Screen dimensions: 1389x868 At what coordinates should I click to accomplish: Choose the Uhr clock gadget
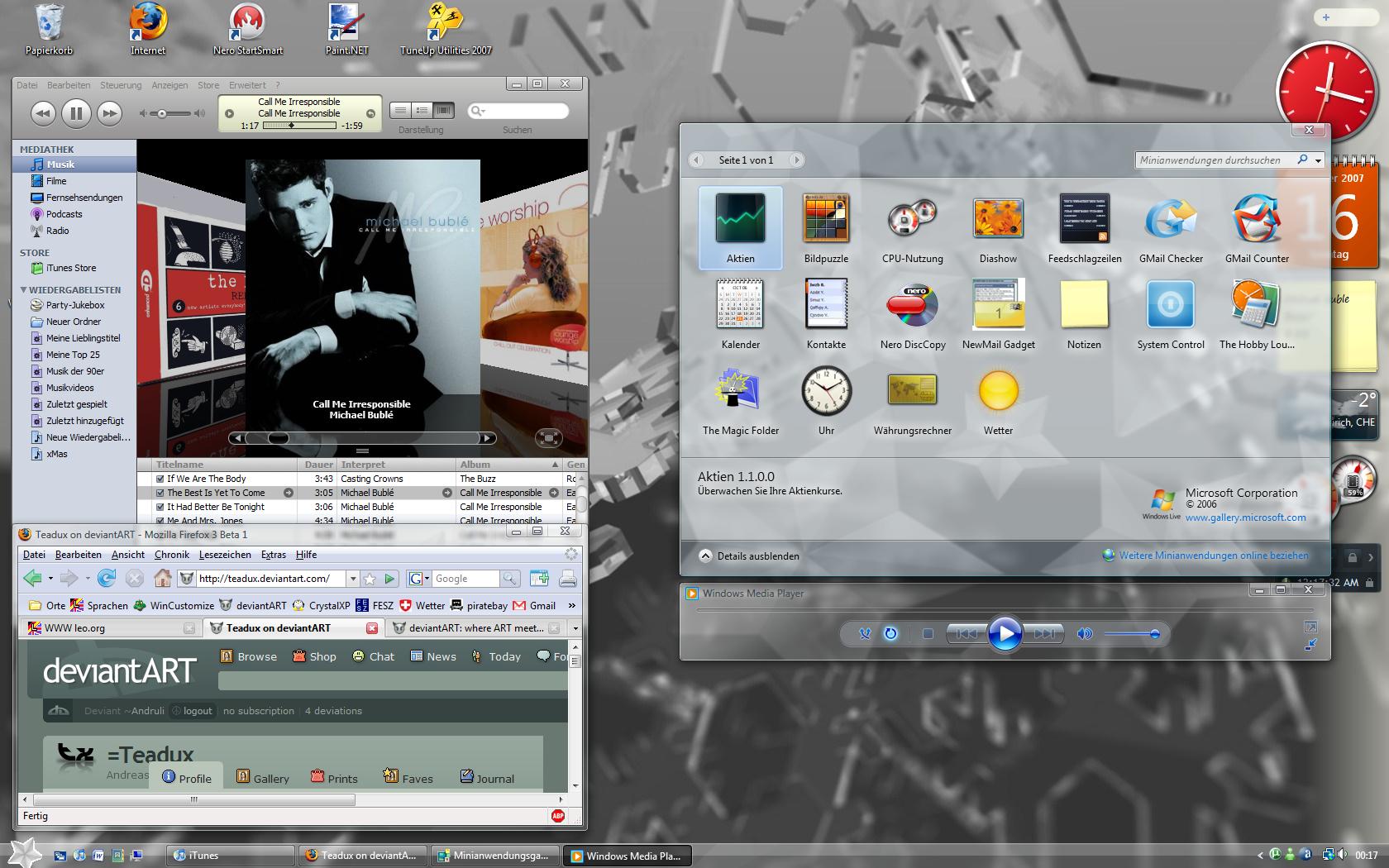pyautogui.click(x=826, y=400)
